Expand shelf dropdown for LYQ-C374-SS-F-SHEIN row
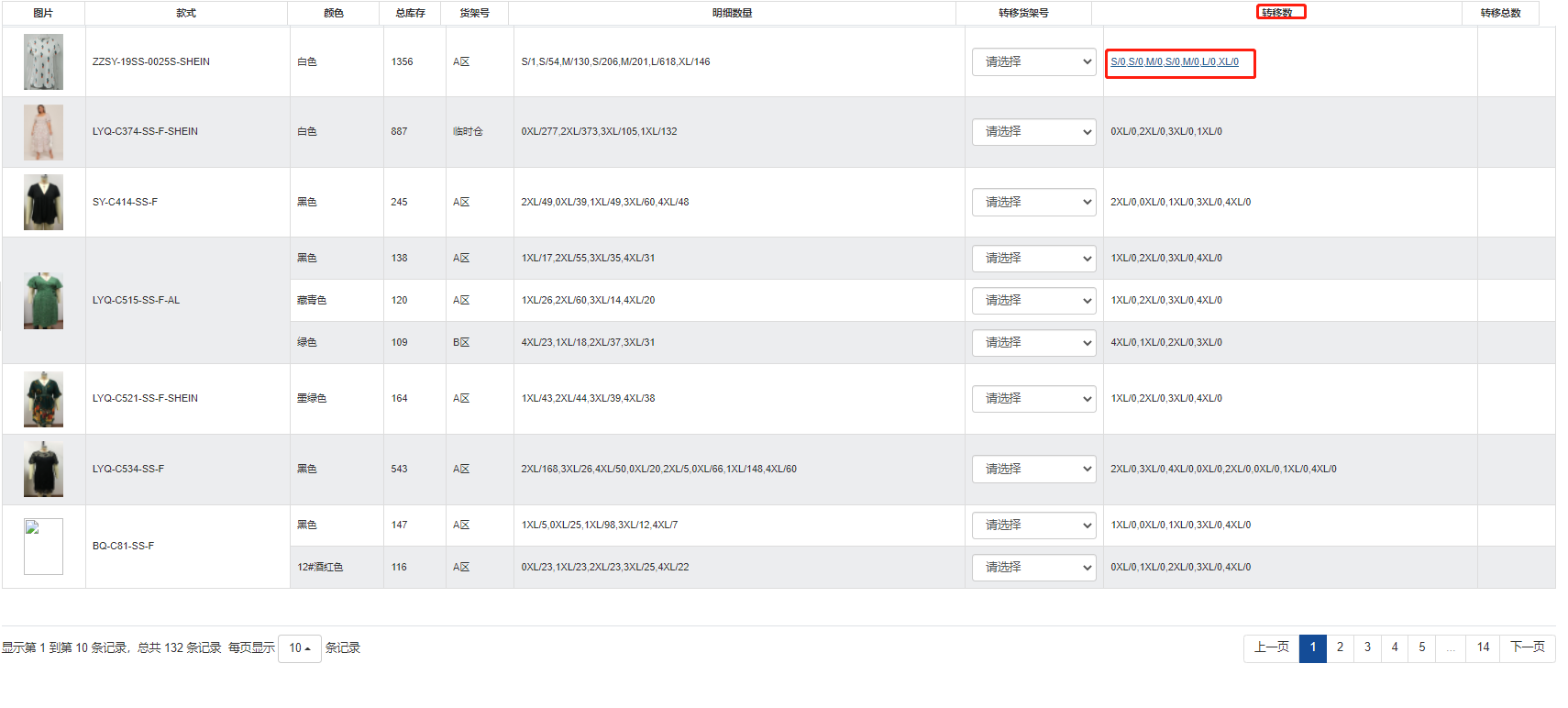 pyautogui.click(x=1033, y=132)
